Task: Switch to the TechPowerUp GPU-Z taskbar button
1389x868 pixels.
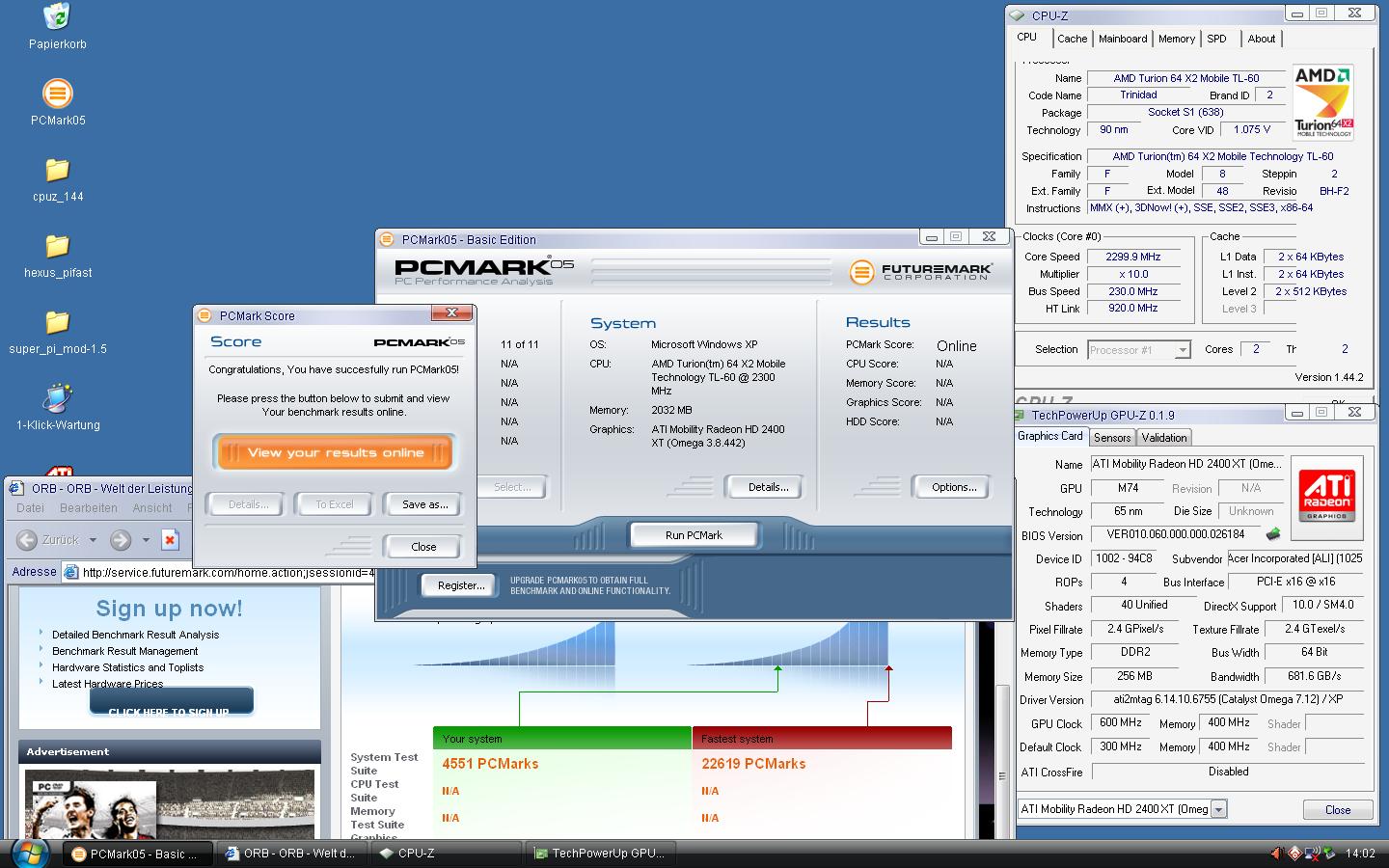Action: pyautogui.click(x=601, y=854)
